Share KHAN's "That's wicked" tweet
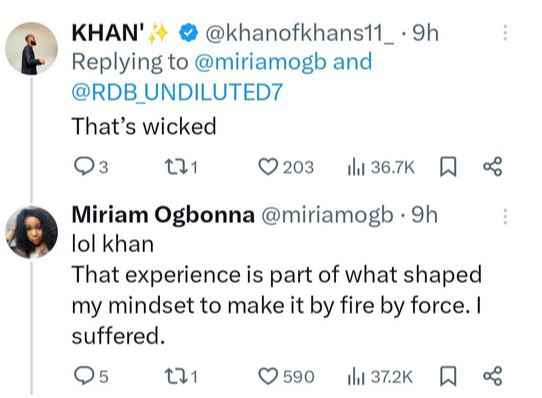 [x=493, y=166]
